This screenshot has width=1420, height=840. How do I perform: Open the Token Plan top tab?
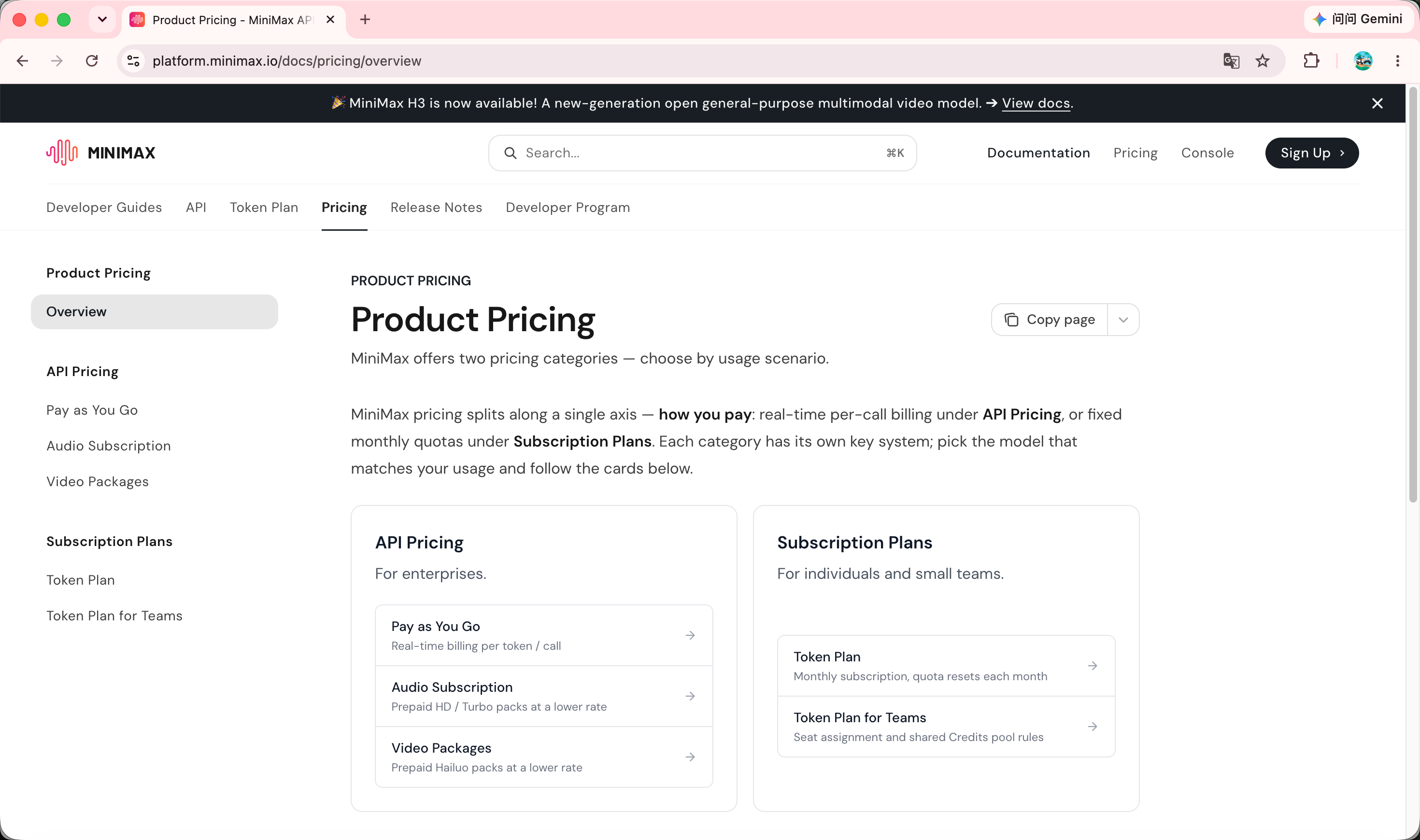click(264, 208)
